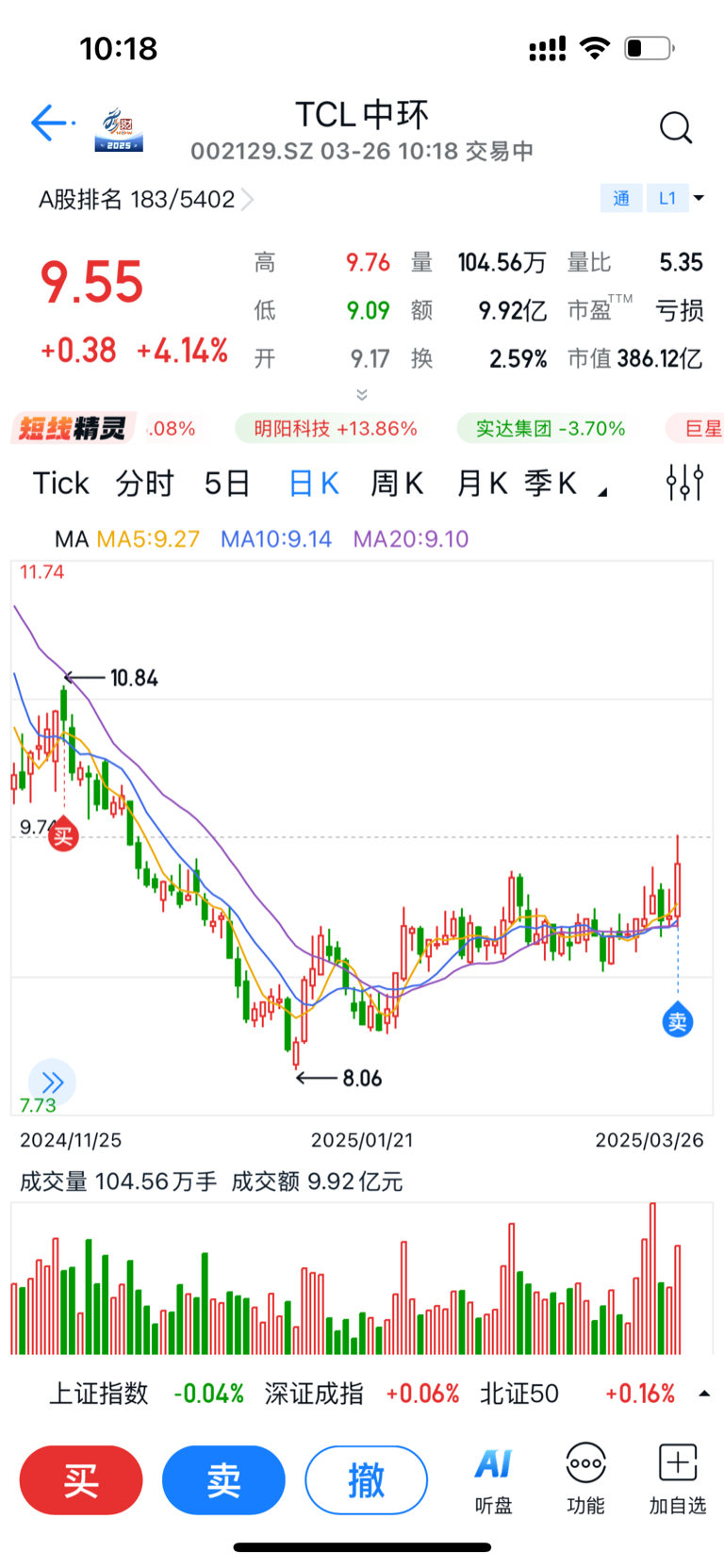Tap the cellular signal bars icon
This screenshot has height=1568, width=724.
pyautogui.click(x=548, y=49)
